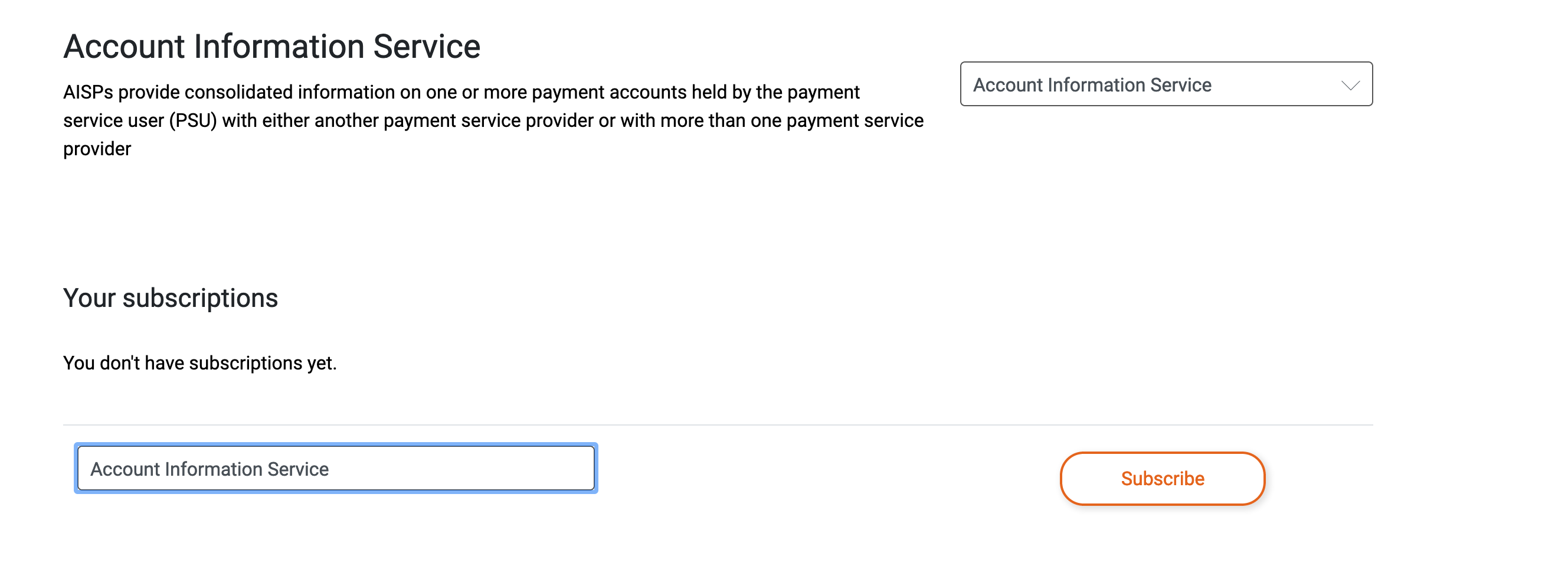Click the word 'either' in the description
The width and height of the screenshot is (1568, 569).
click(286, 121)
